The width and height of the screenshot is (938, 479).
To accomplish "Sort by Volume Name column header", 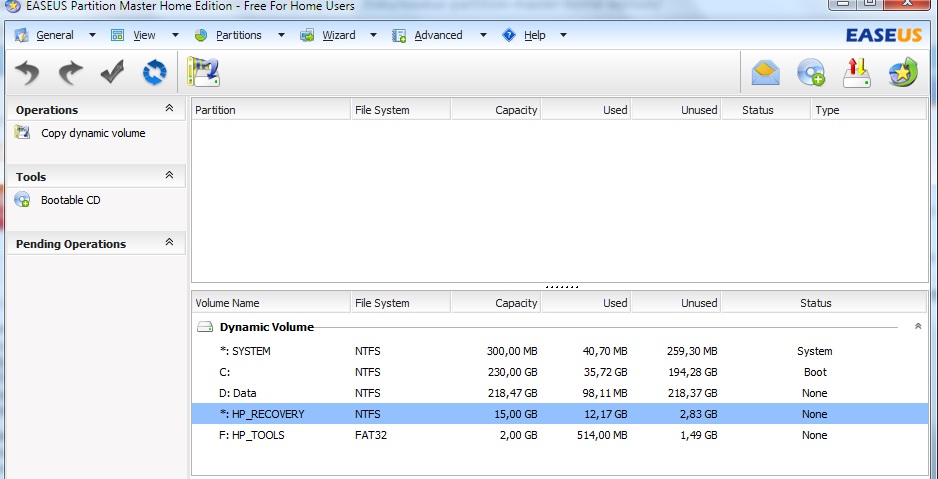I will [x=271, y=303].
